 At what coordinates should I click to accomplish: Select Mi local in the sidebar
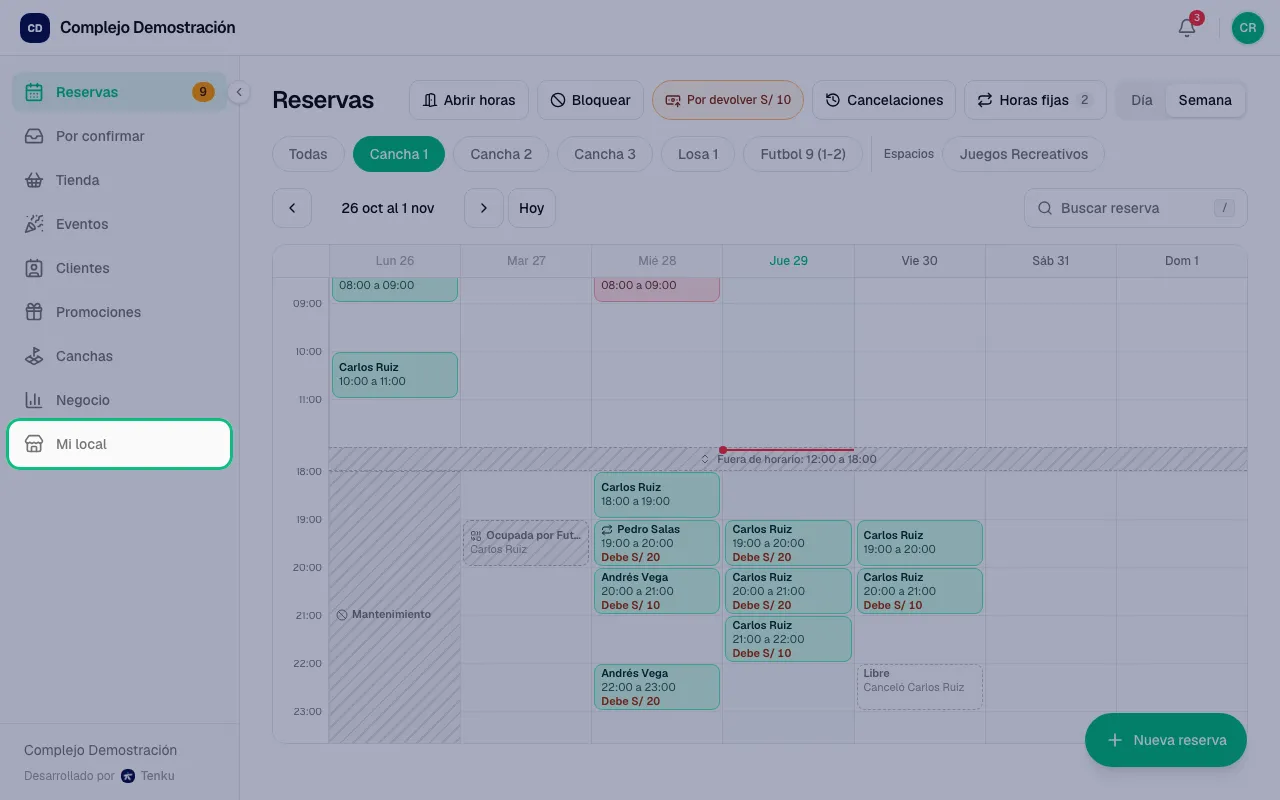[119, 444]
